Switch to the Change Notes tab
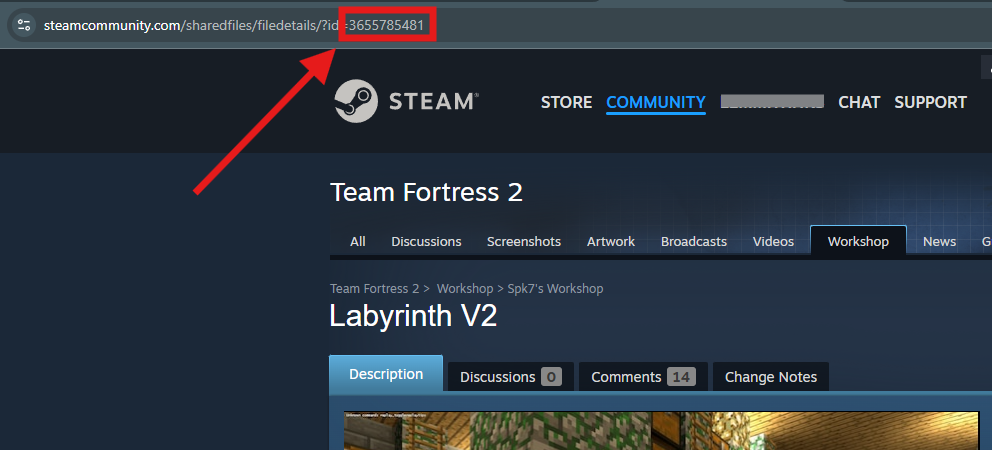Viewport: 992px width, 450px height. [x=771, y=377]
